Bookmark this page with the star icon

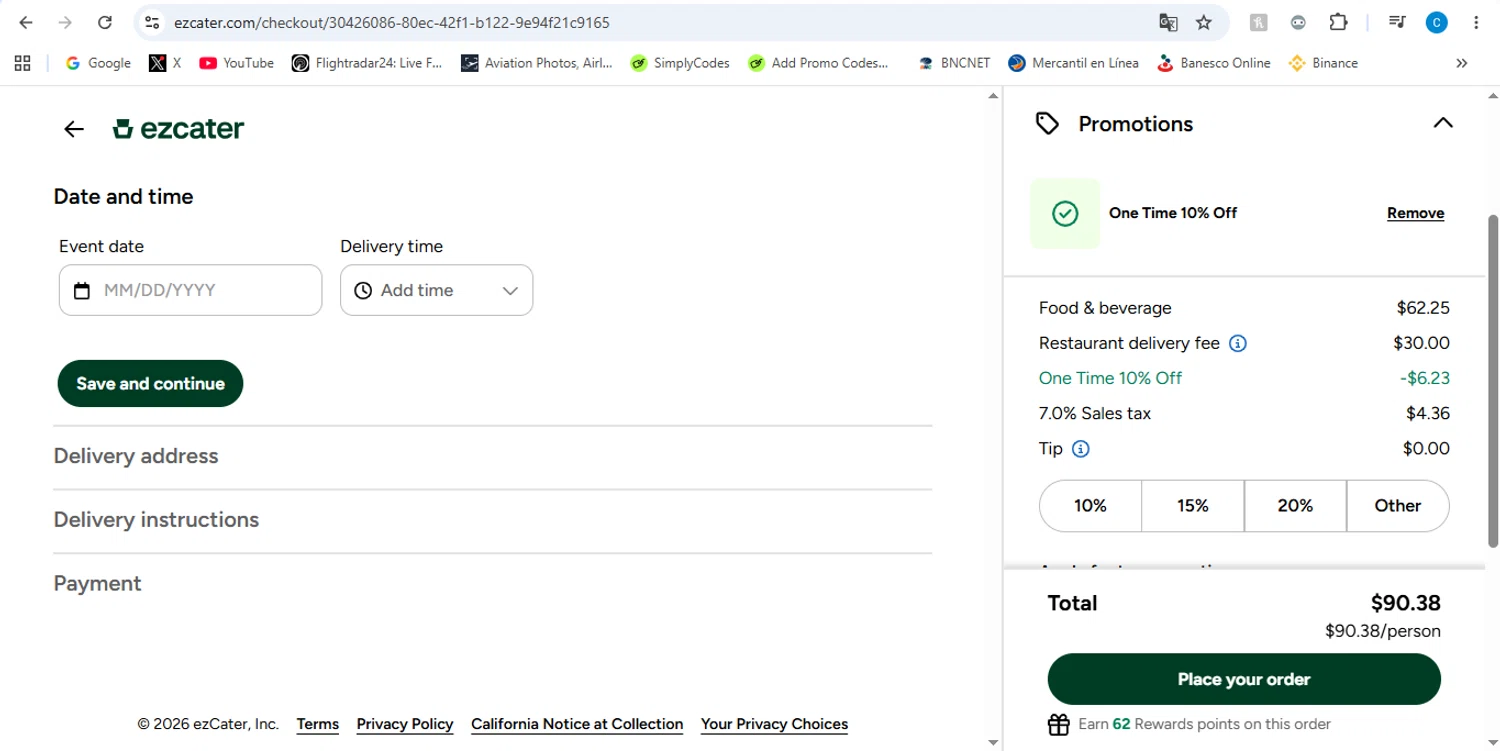click(1204, 22)
